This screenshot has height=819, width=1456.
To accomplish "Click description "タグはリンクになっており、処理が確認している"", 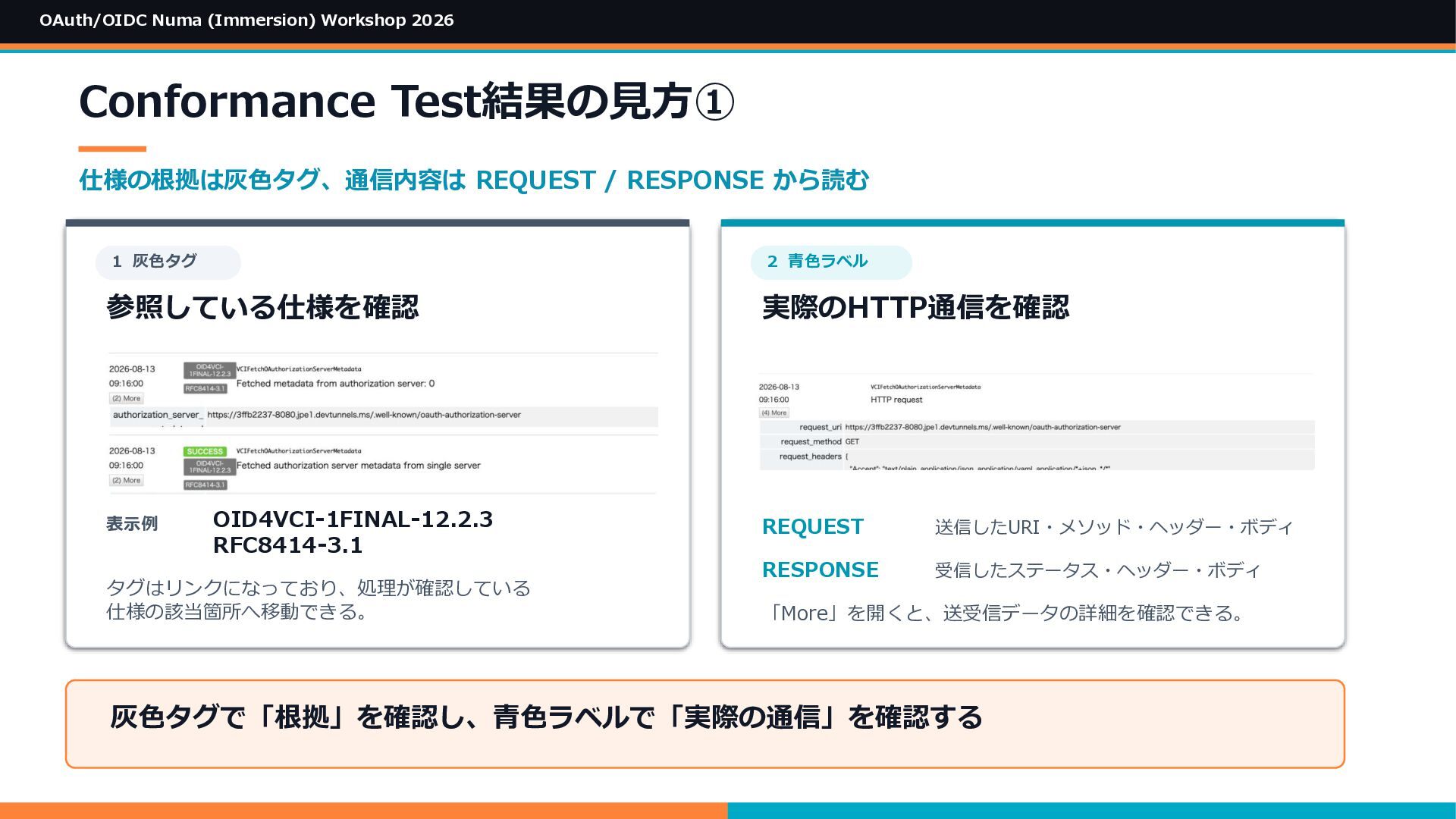I will [318, 588].
